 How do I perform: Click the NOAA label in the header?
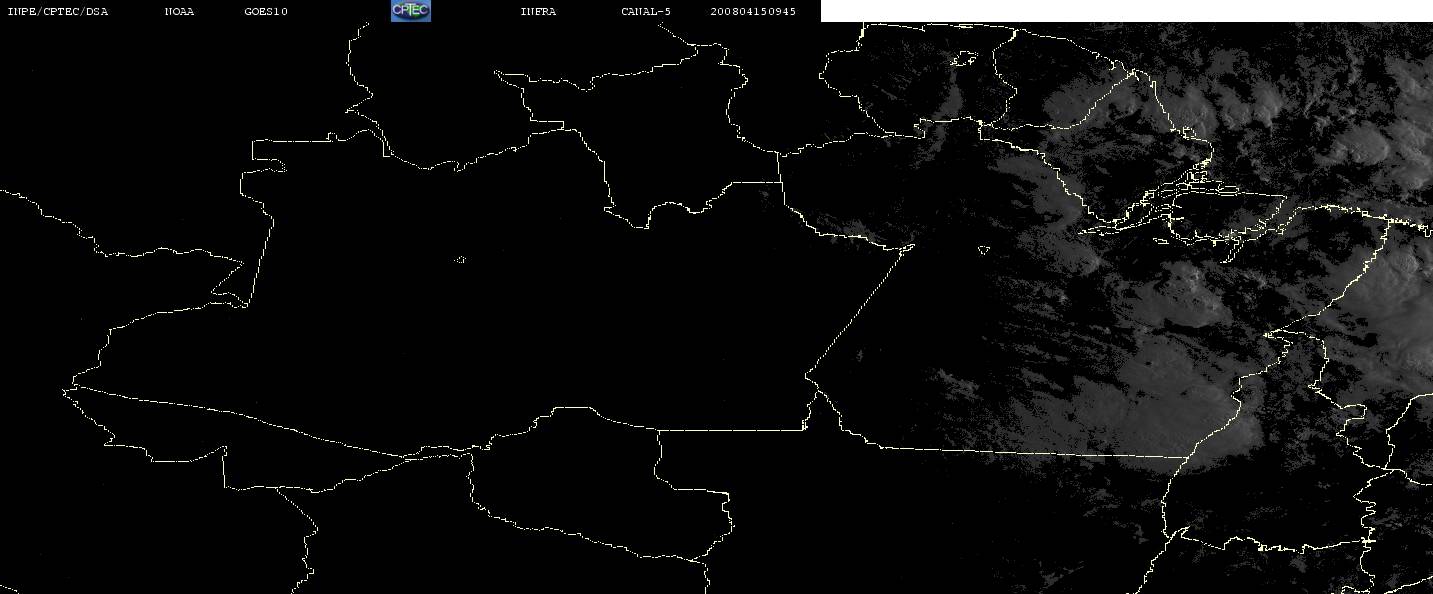tap(179, 12)
